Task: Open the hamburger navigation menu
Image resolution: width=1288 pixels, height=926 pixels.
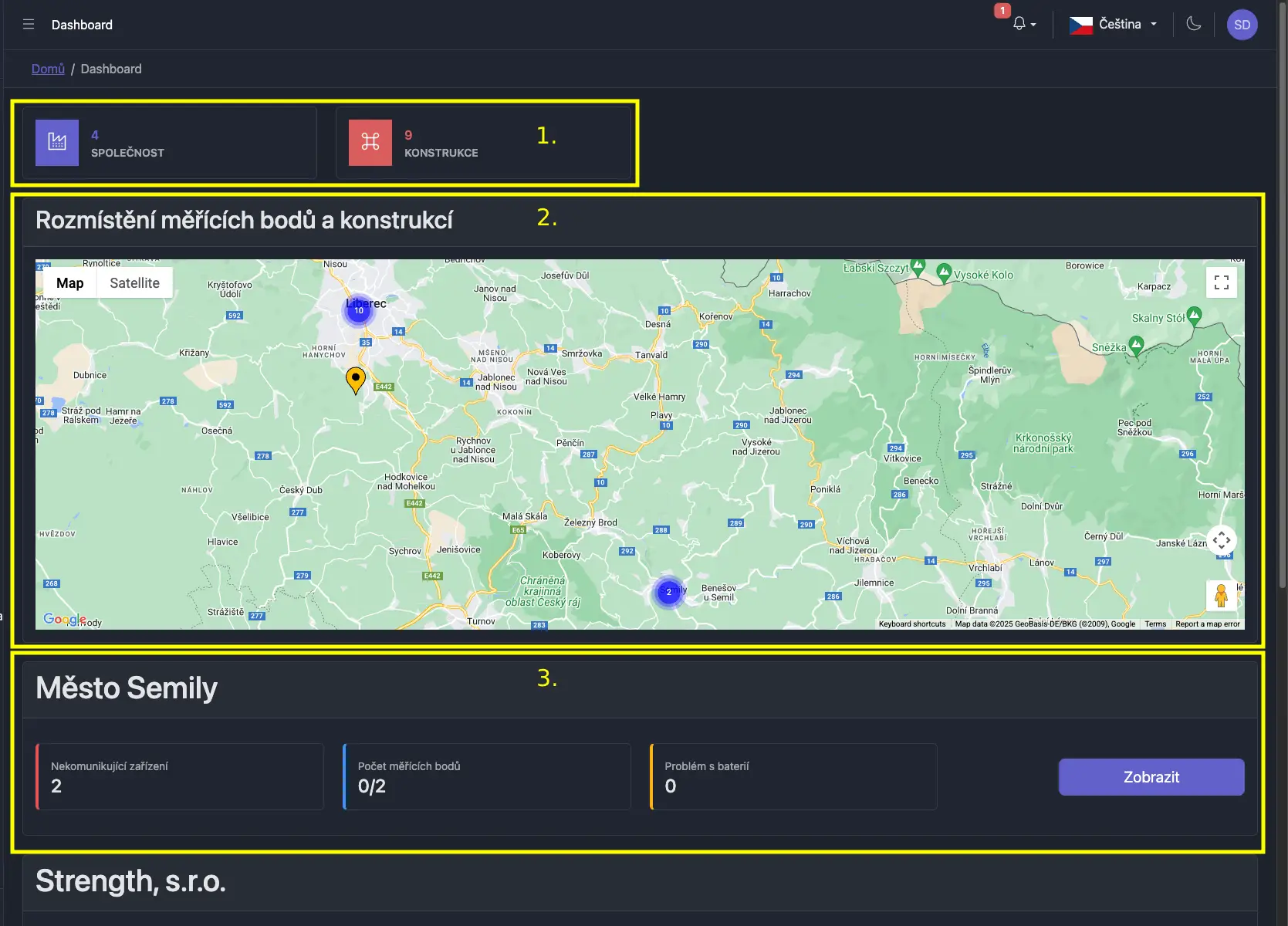Action: tap(28, 24)
